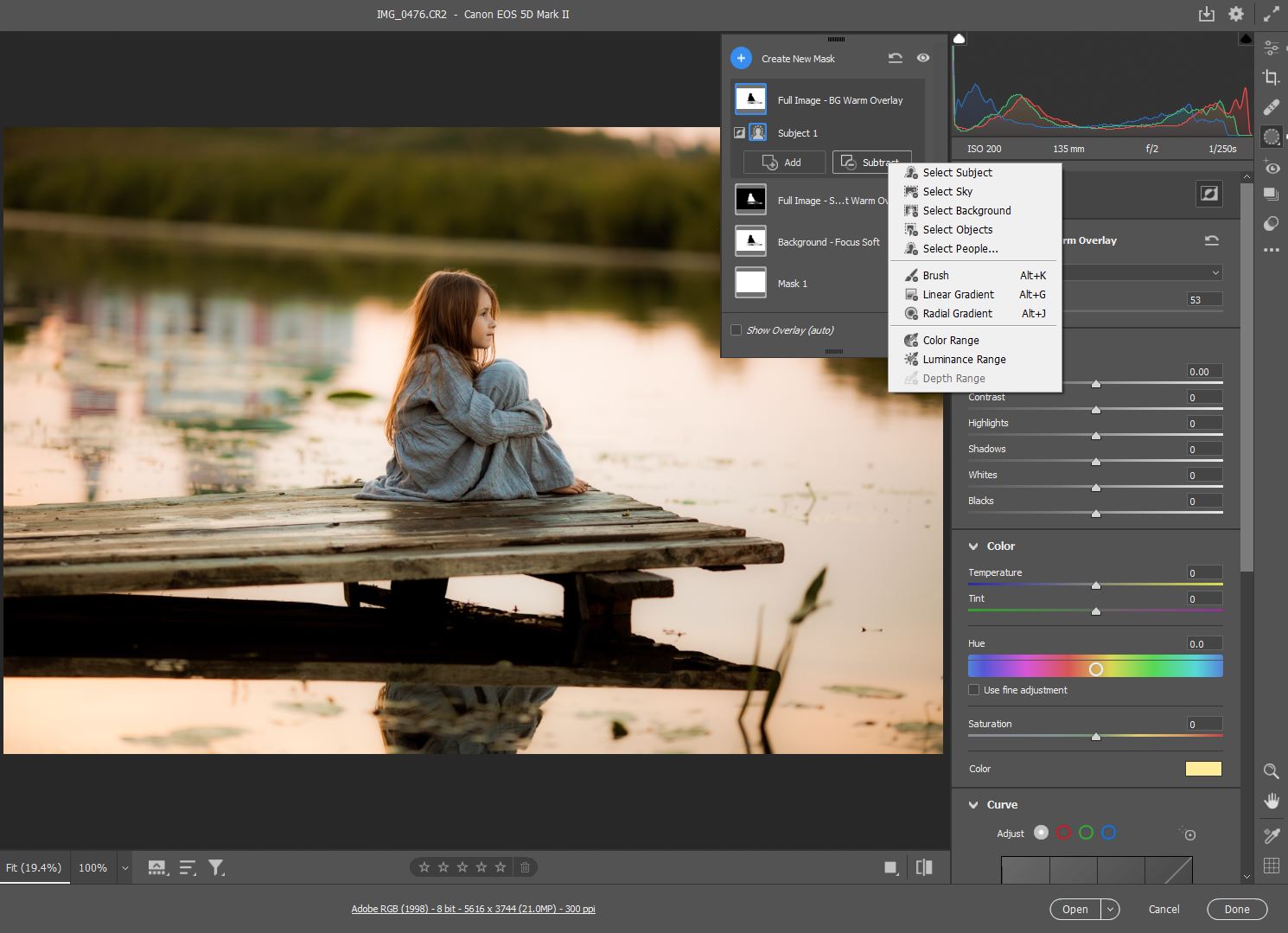Open Camera Raw settings gear
This screenshot has width=1288, height=933.
[1236, 14]
